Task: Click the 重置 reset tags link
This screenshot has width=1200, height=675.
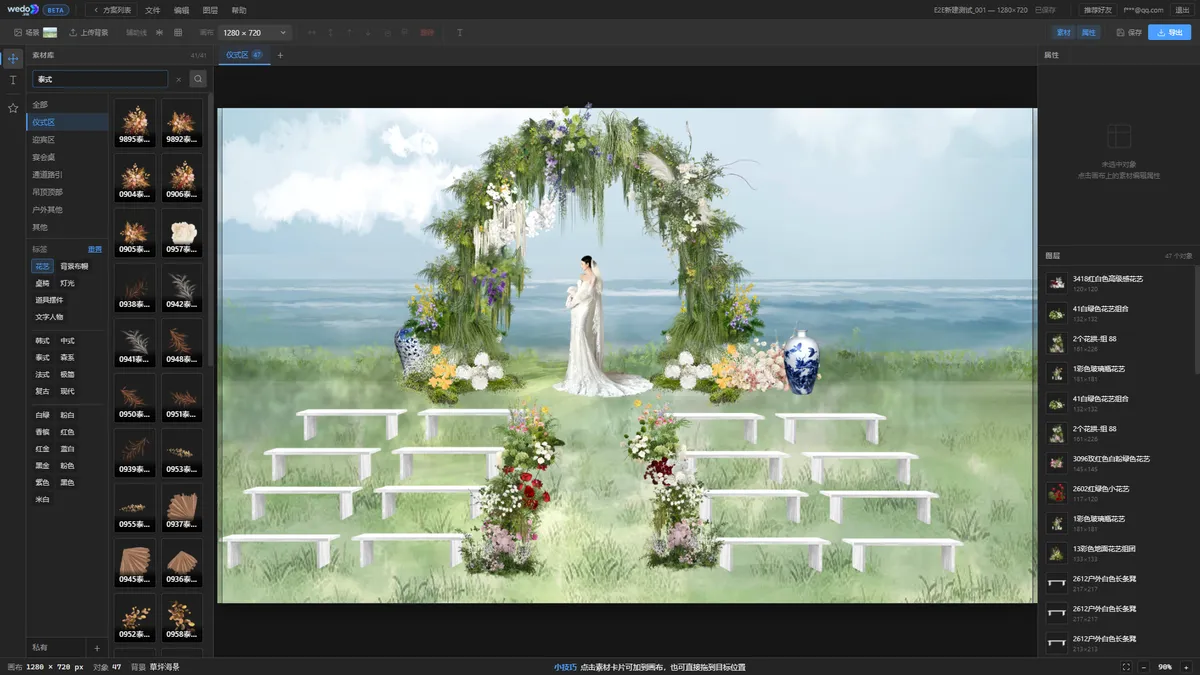Action: [95, 249]
